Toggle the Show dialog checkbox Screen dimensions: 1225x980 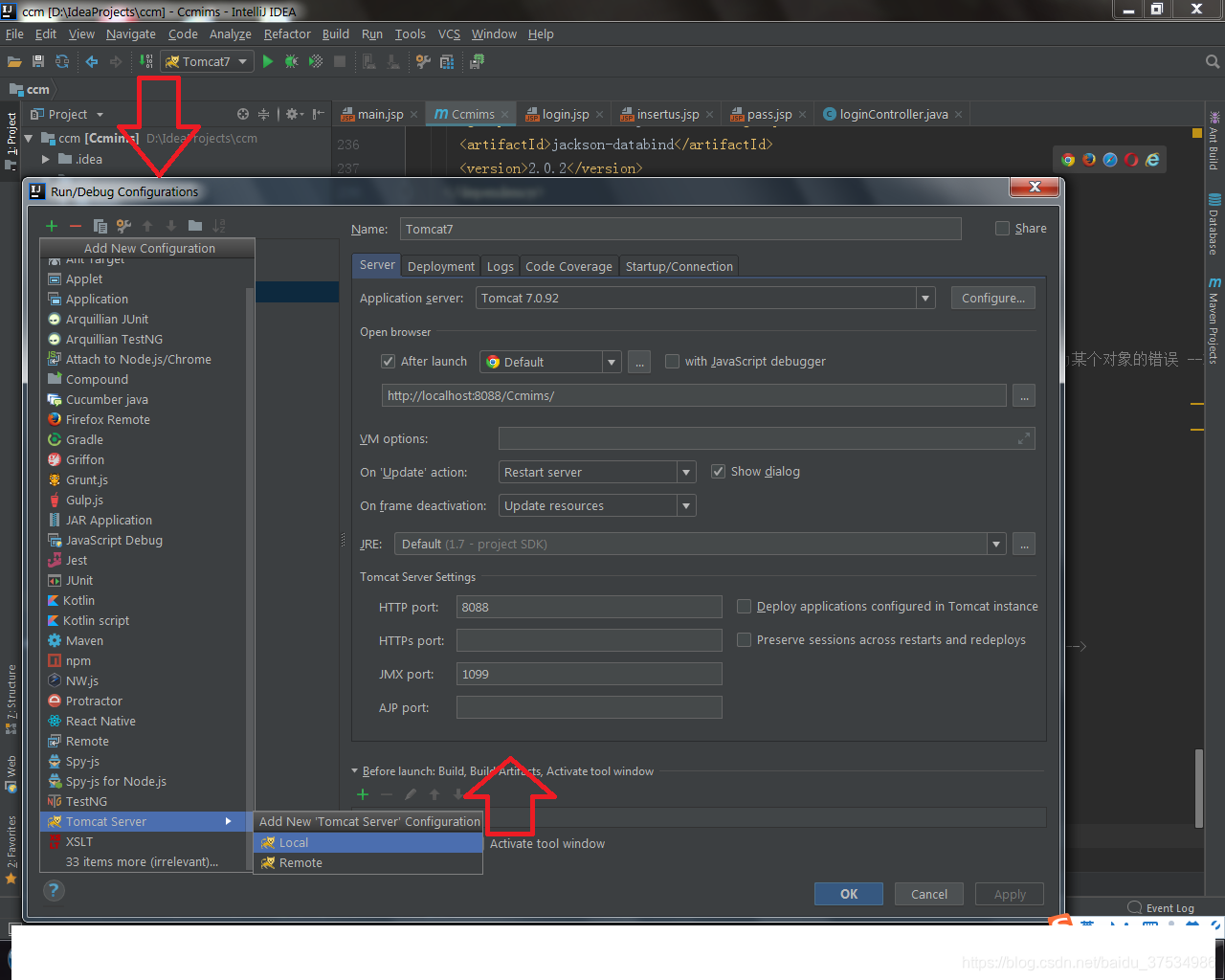(x=718, y=471)
